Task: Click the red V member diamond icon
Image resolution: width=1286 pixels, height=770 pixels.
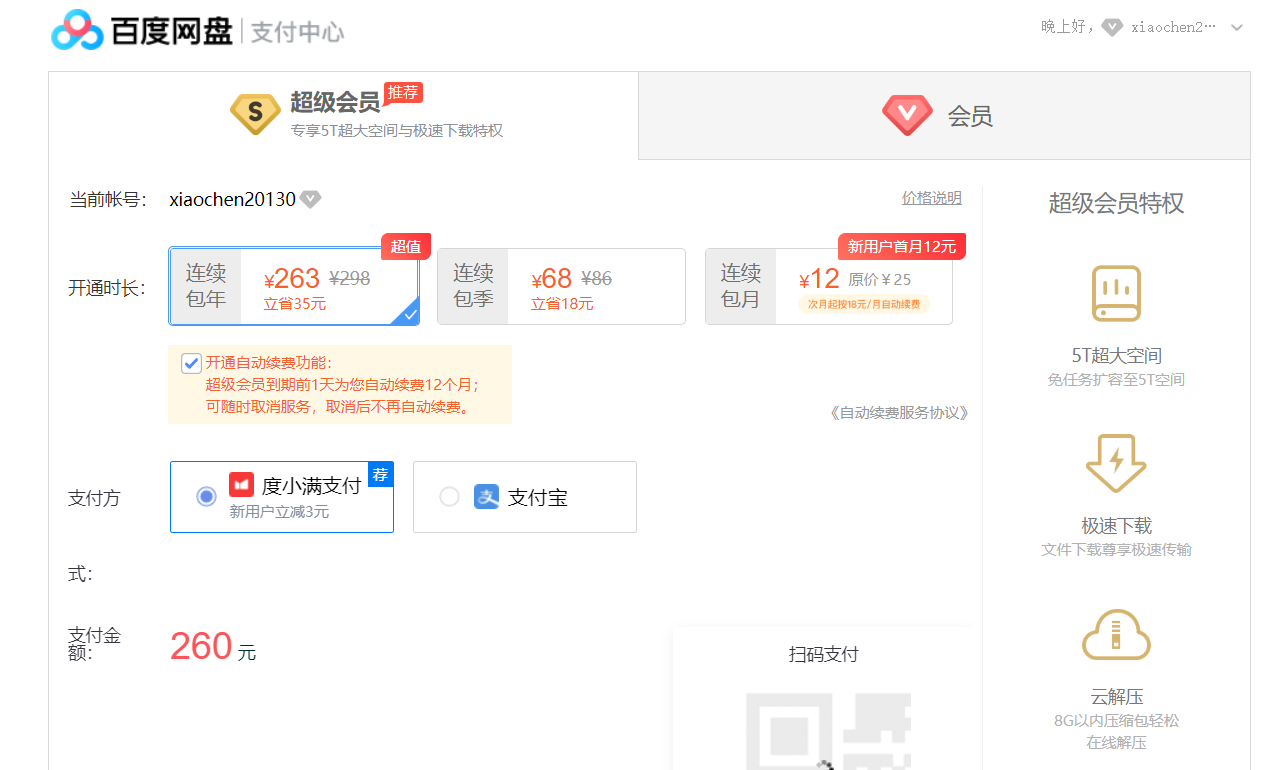Action: [x=907, y=115]
